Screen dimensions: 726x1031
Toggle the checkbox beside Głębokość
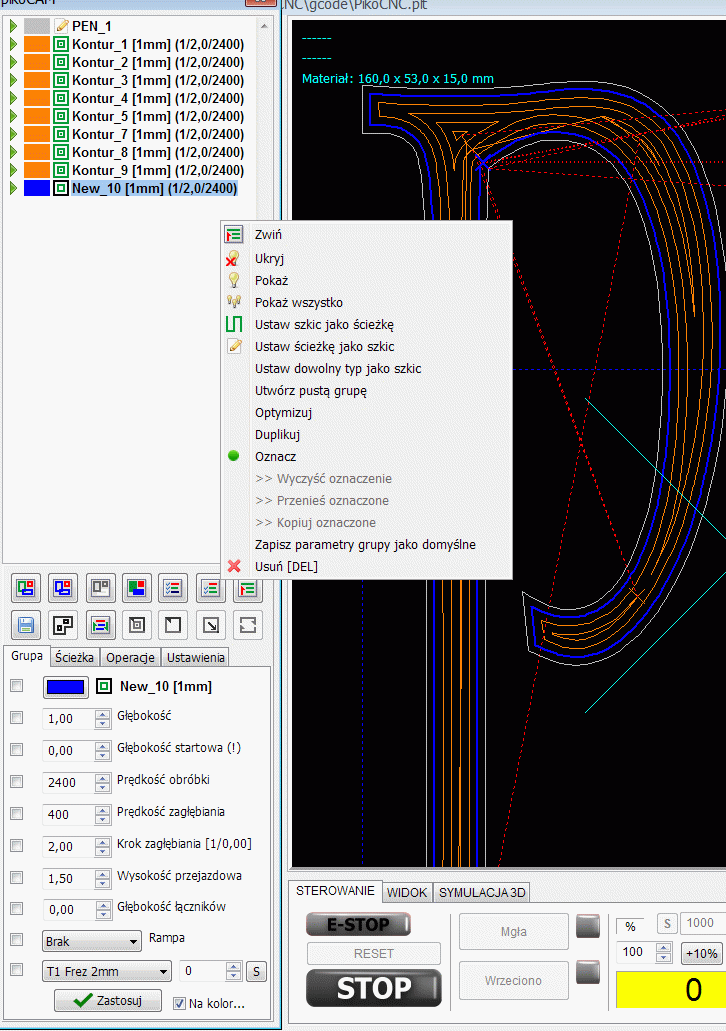(17, 718)
